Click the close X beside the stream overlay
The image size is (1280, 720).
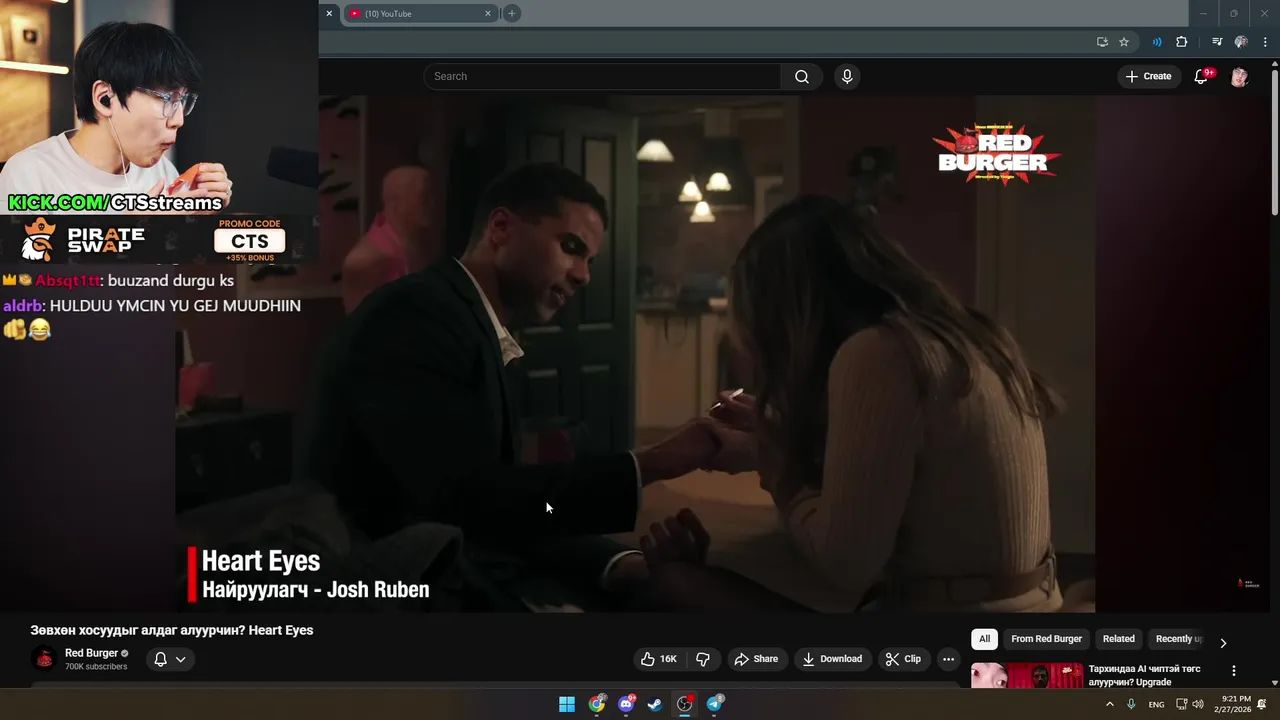click(329, 14)
